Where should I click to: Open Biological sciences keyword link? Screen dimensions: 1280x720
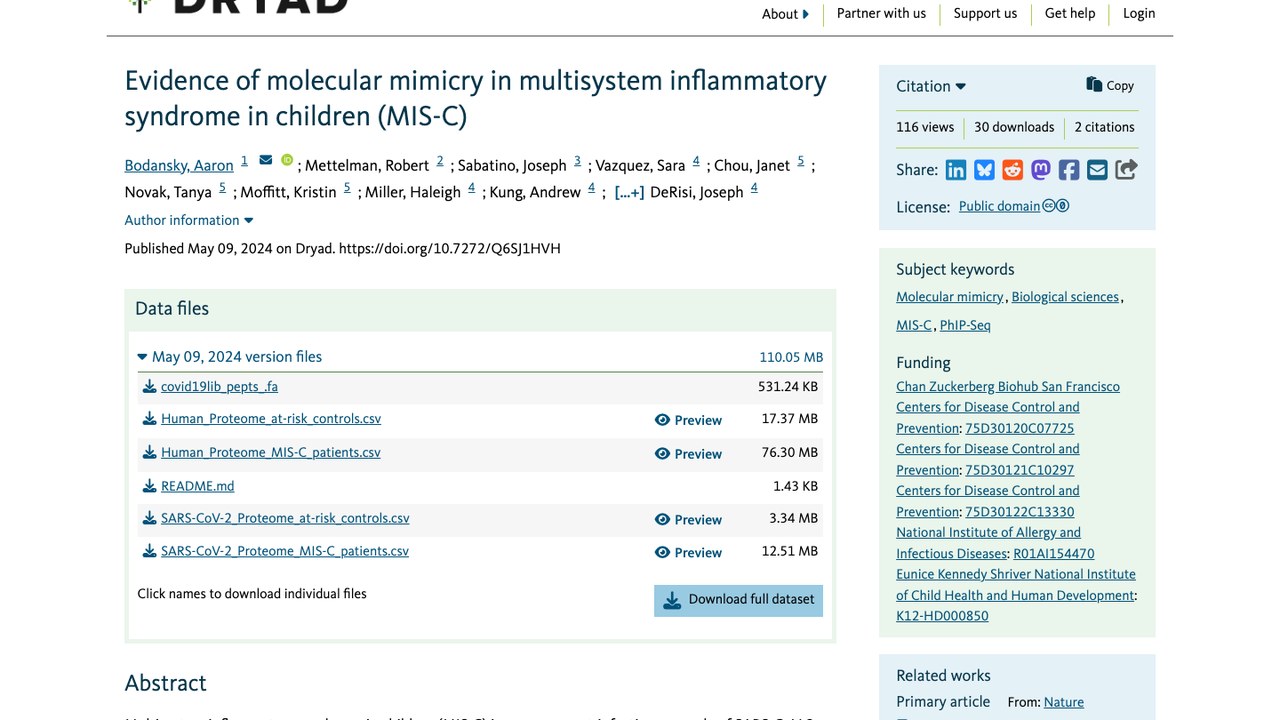1065,297
